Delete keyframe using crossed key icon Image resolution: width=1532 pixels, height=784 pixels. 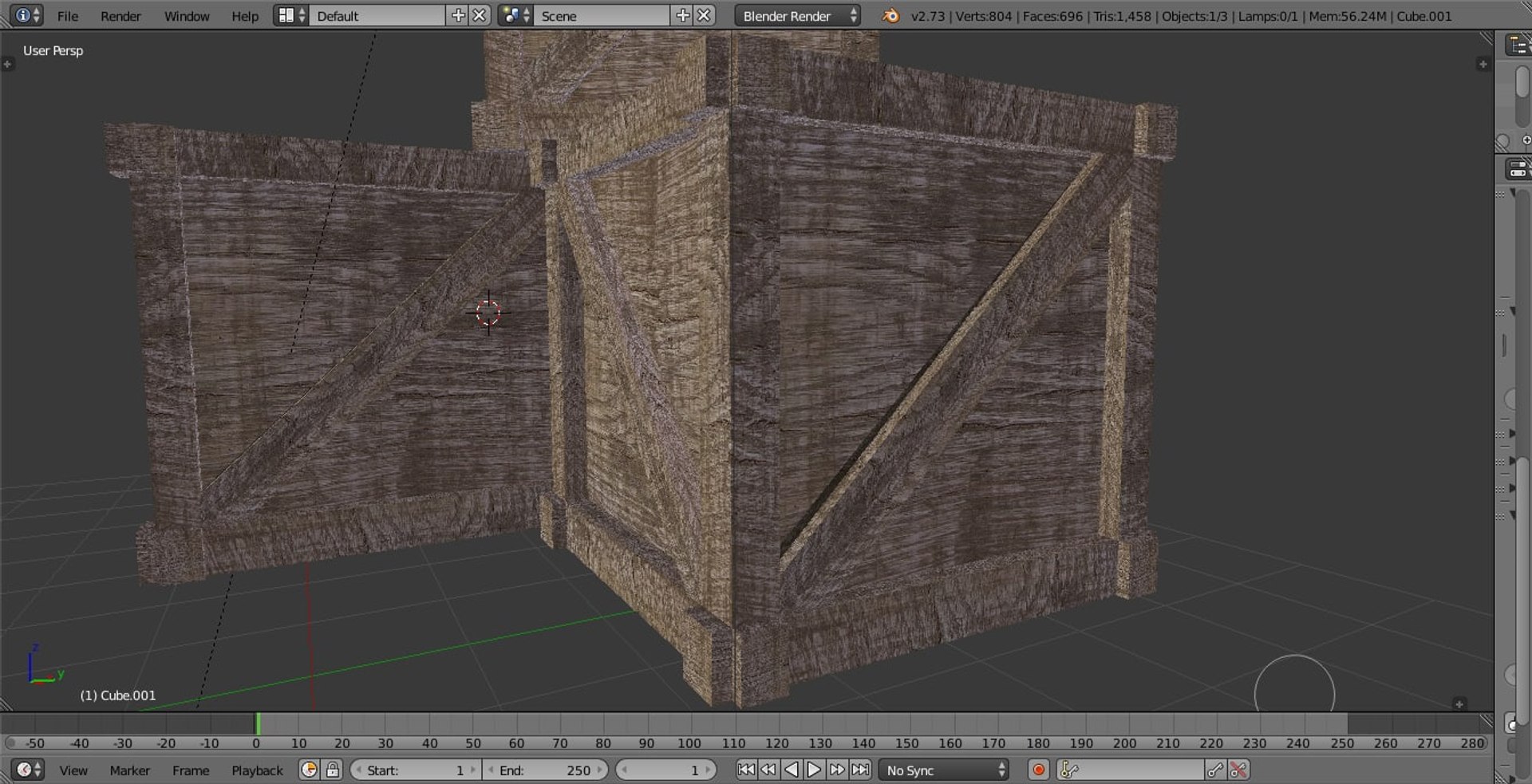[x=1238, y=770]
